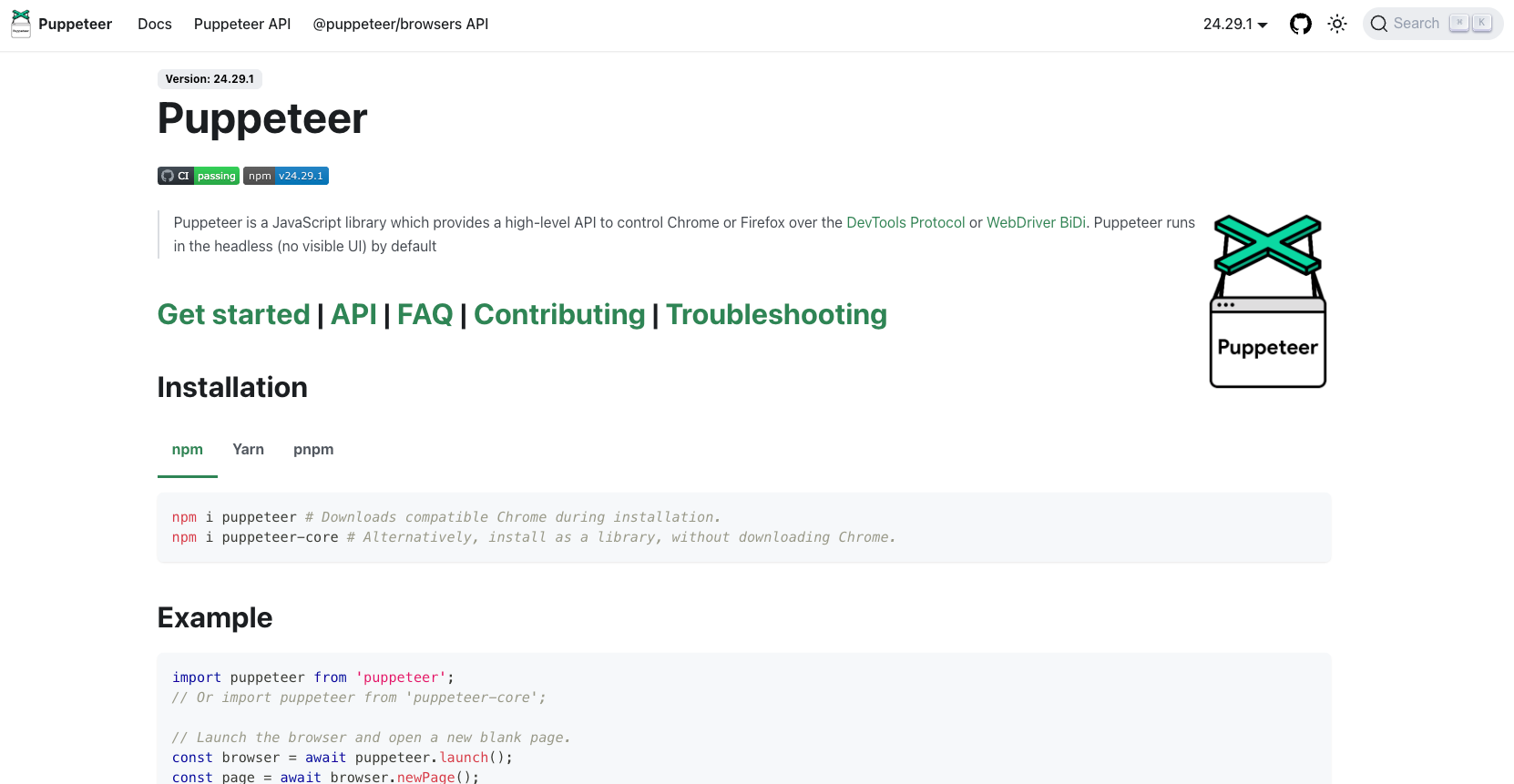Open the Get started link
This screenshot has width=1514, height=784.
coord(234,315)
